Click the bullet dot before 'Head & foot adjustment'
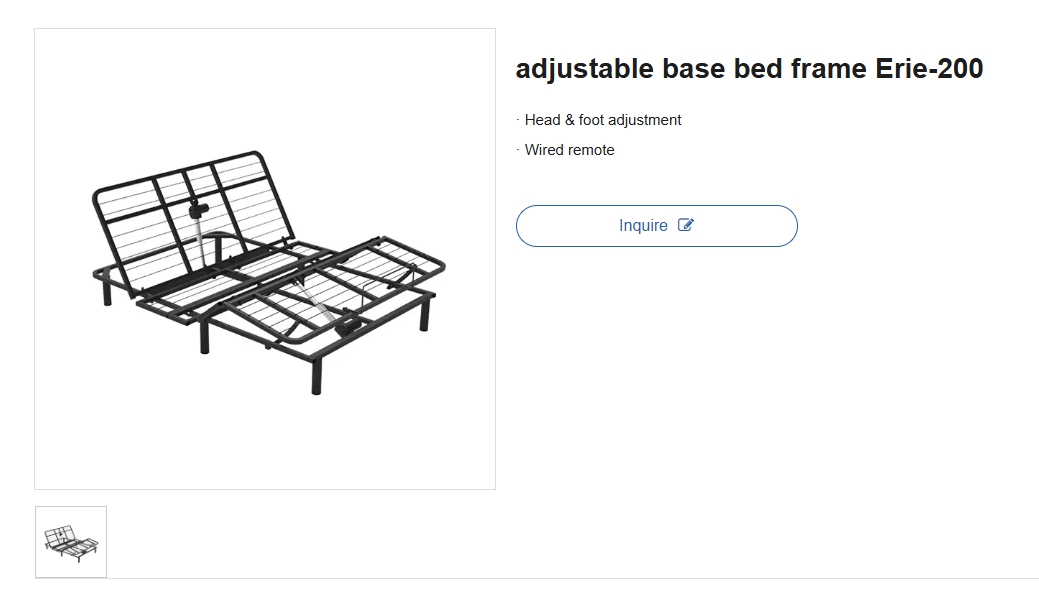1039x593 pixels. tap(518, 119)
